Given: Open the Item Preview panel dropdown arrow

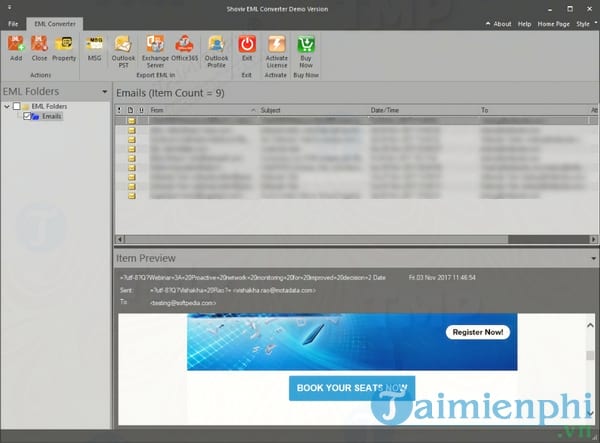Looking at the screenshot, I should tap(593, 259).
